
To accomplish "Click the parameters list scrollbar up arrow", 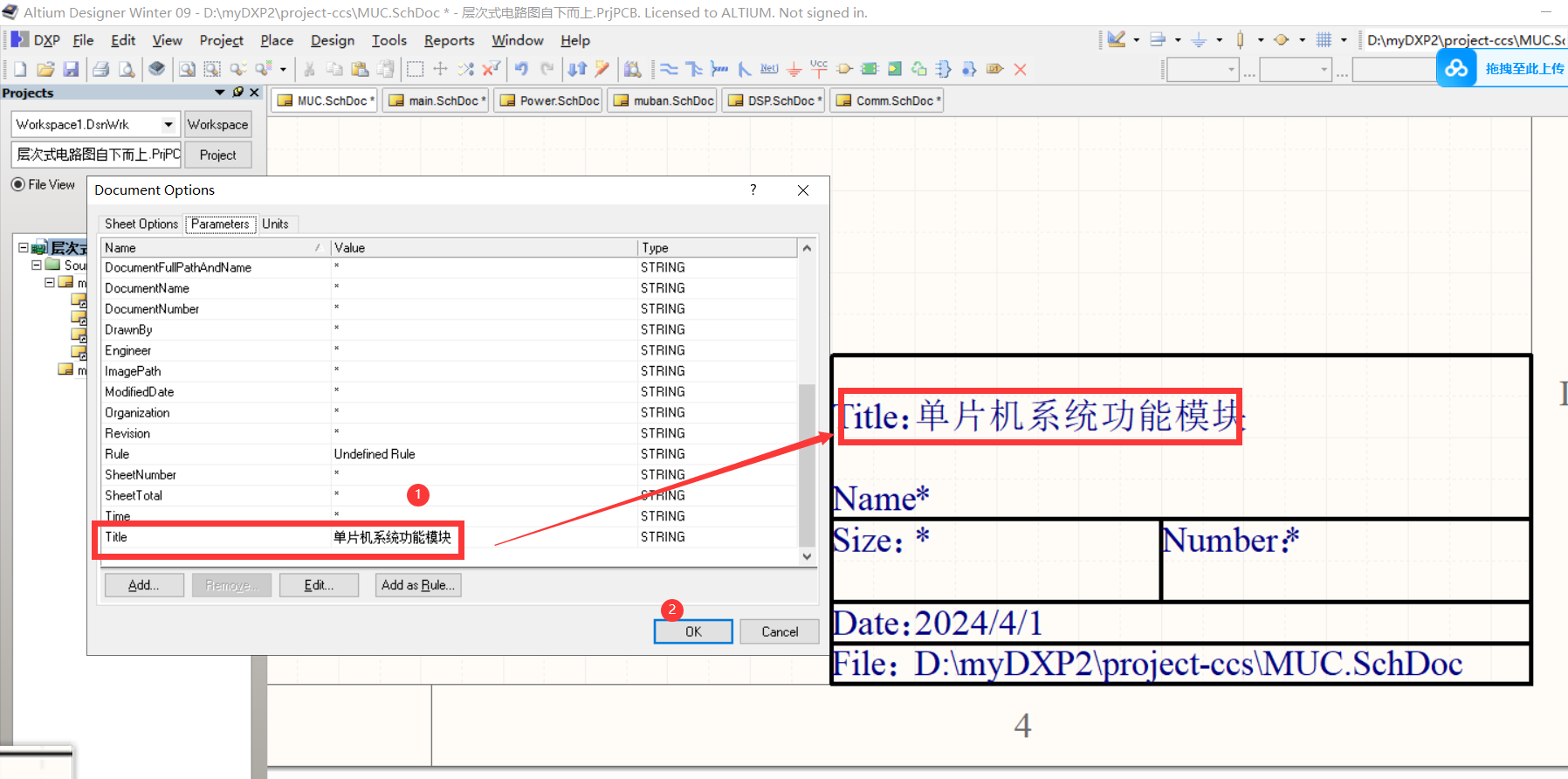I will [x=807, y=248].
